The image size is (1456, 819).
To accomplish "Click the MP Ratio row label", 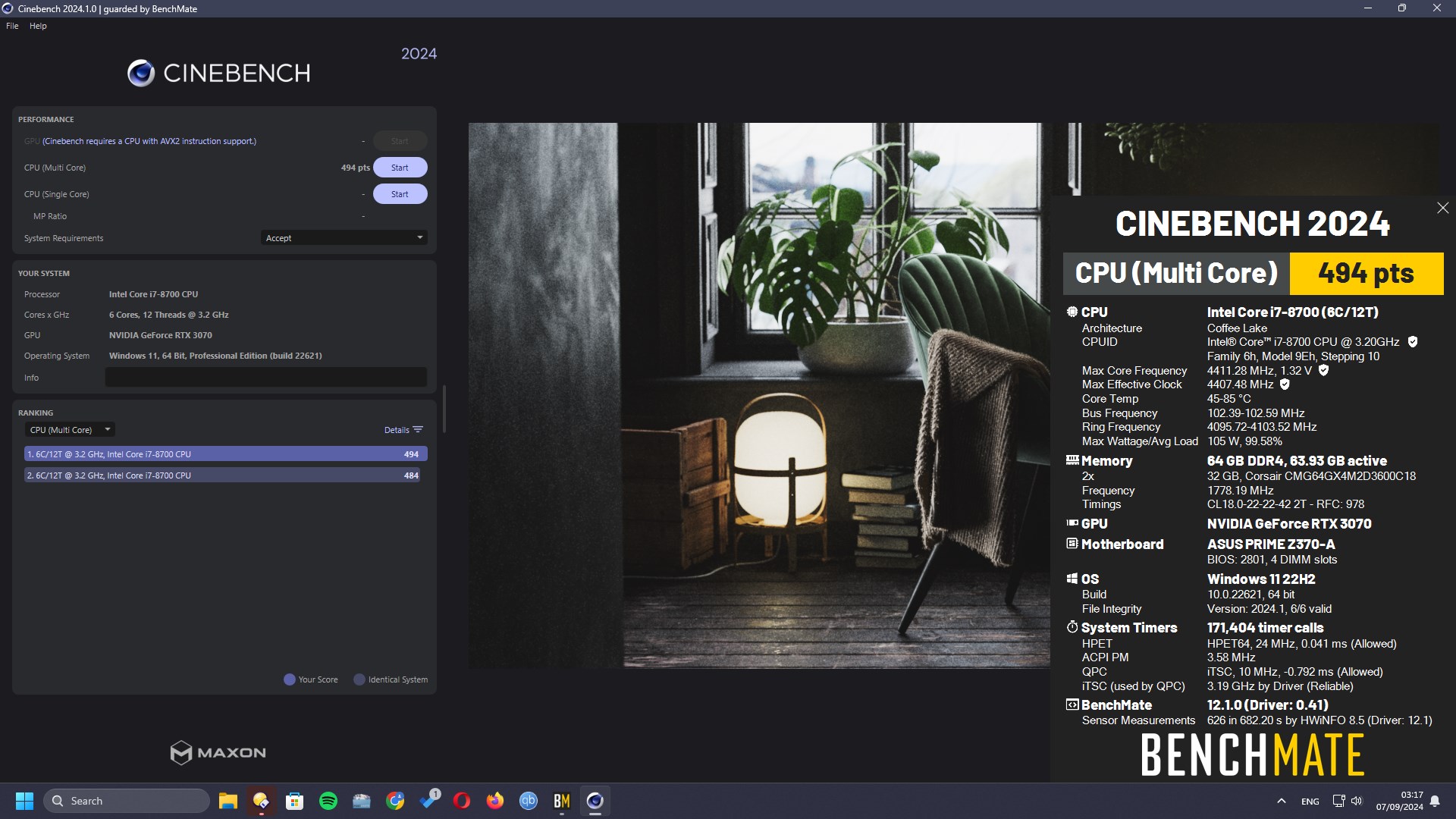I will click(50, 216).
